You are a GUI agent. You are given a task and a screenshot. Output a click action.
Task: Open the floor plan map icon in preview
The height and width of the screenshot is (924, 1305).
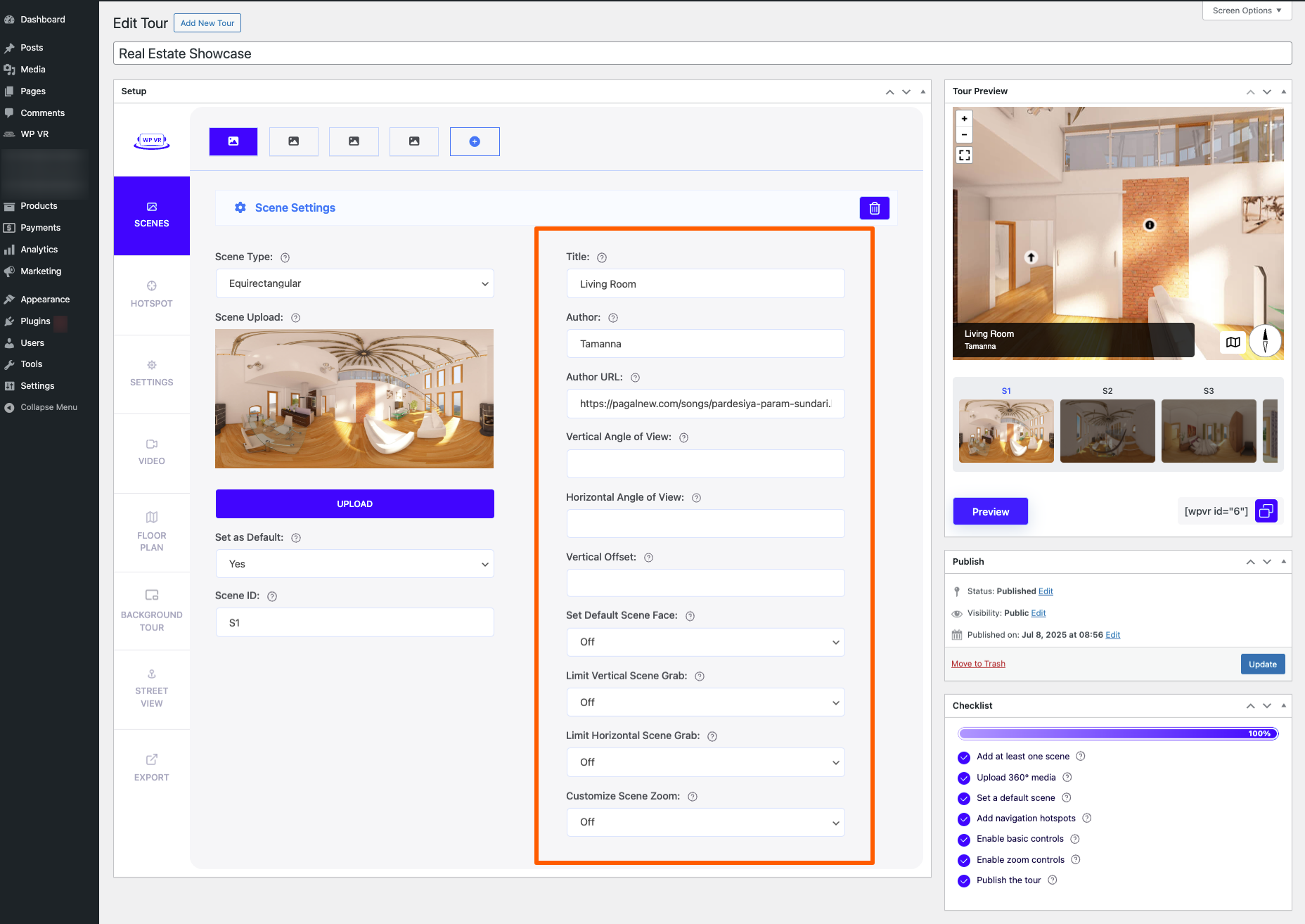click(x=1233, y=342)
